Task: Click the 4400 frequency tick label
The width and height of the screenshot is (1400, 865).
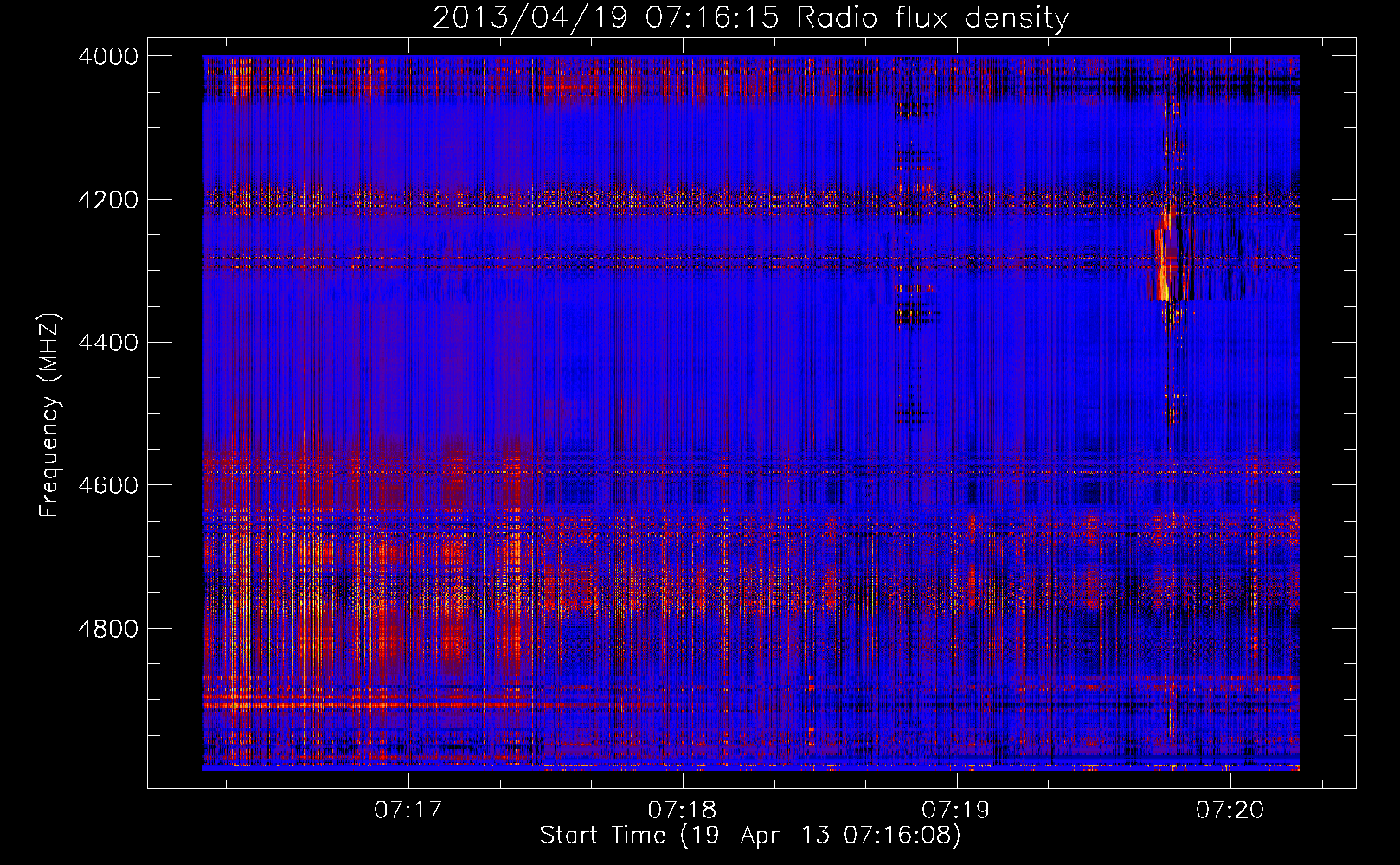Action: 108,343
